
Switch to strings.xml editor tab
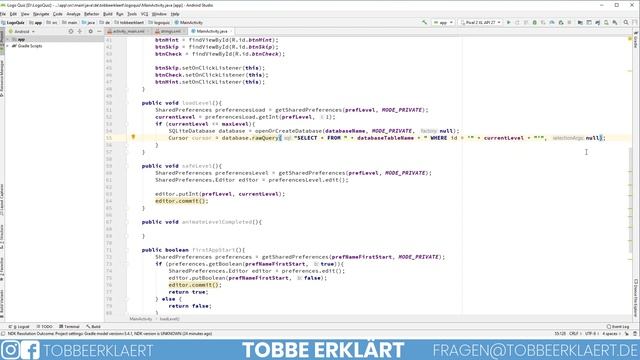tap(170, 31)
